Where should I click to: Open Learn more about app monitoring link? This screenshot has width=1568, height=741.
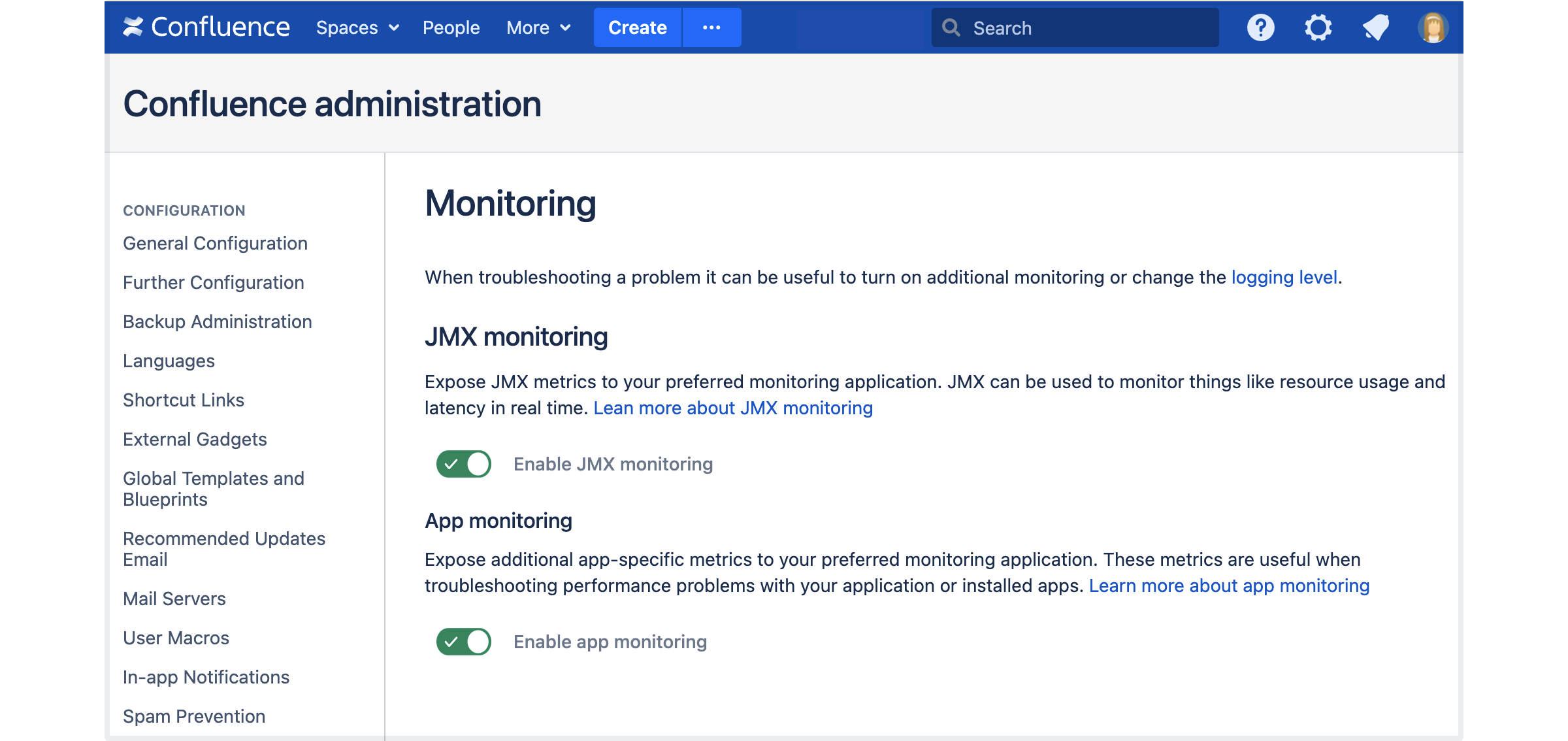(x=1229, y=585)
